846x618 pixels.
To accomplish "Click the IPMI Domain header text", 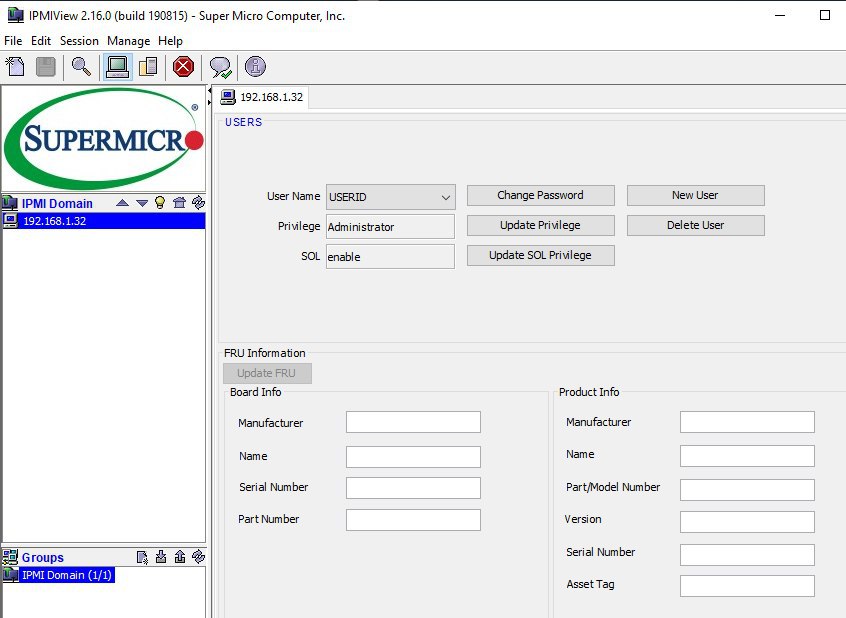I will (x=57, y=203).
